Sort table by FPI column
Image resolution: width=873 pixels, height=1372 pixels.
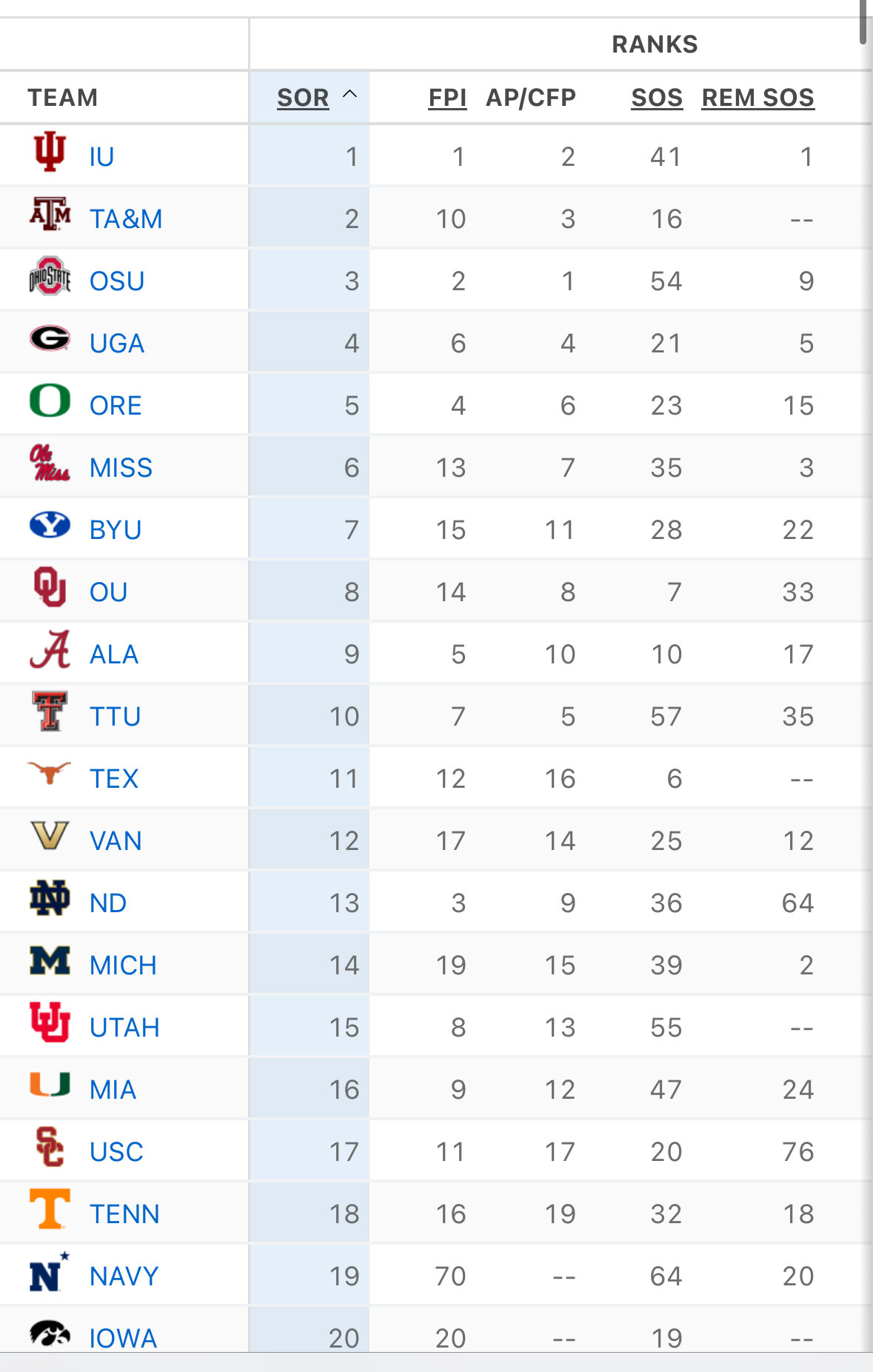pyautogui.click(x=447, y=98)
